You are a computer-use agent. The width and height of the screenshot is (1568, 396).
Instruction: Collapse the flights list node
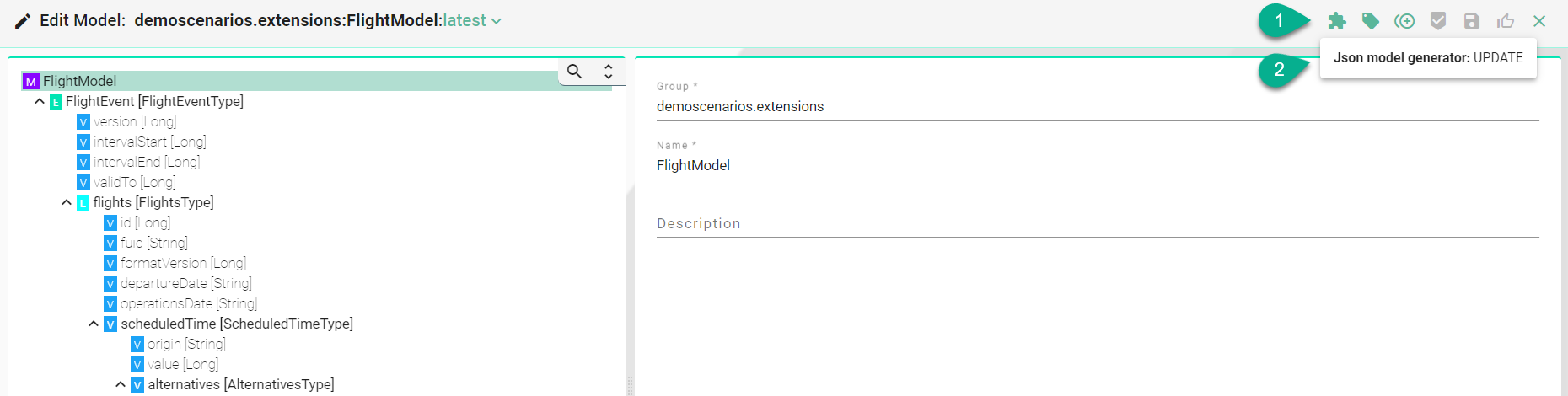pos(67,202)
